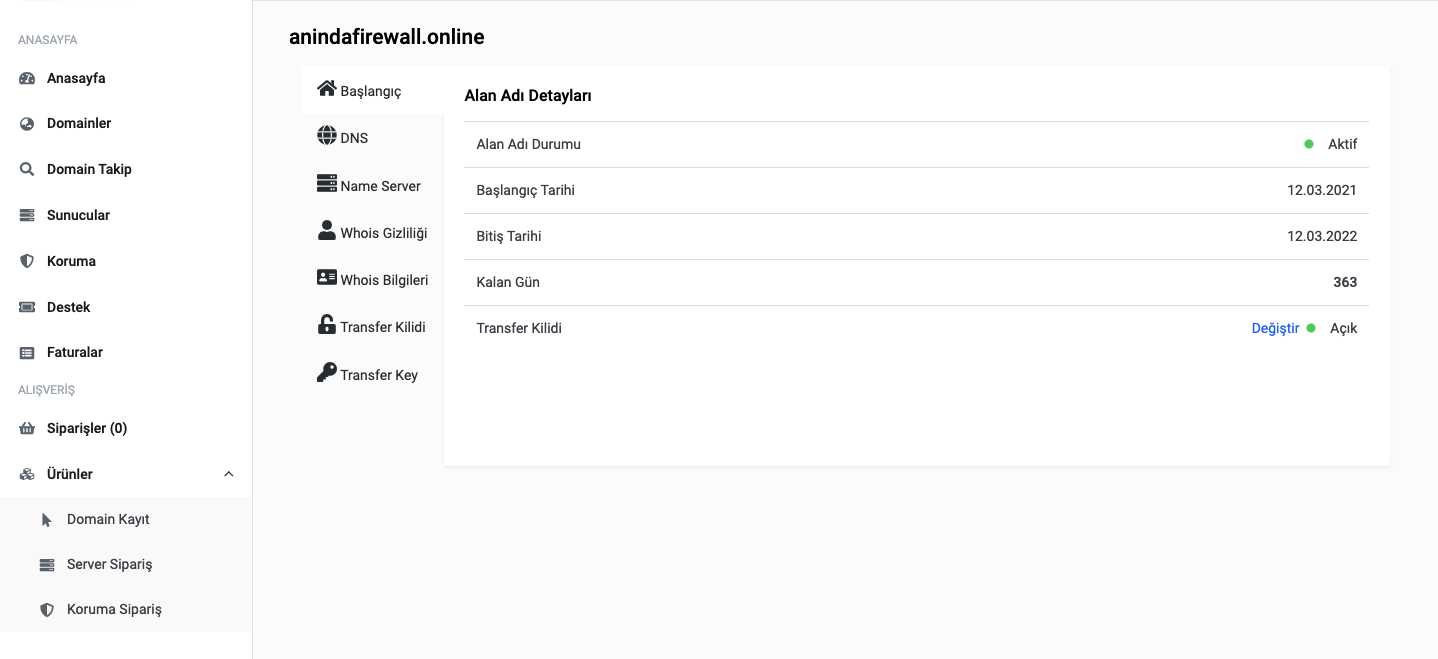Click the Transfer Kilidi unlocked padlock icon
Image resolution: width=1438 pixels, height=659 pixels.
[x=326, y=324]
